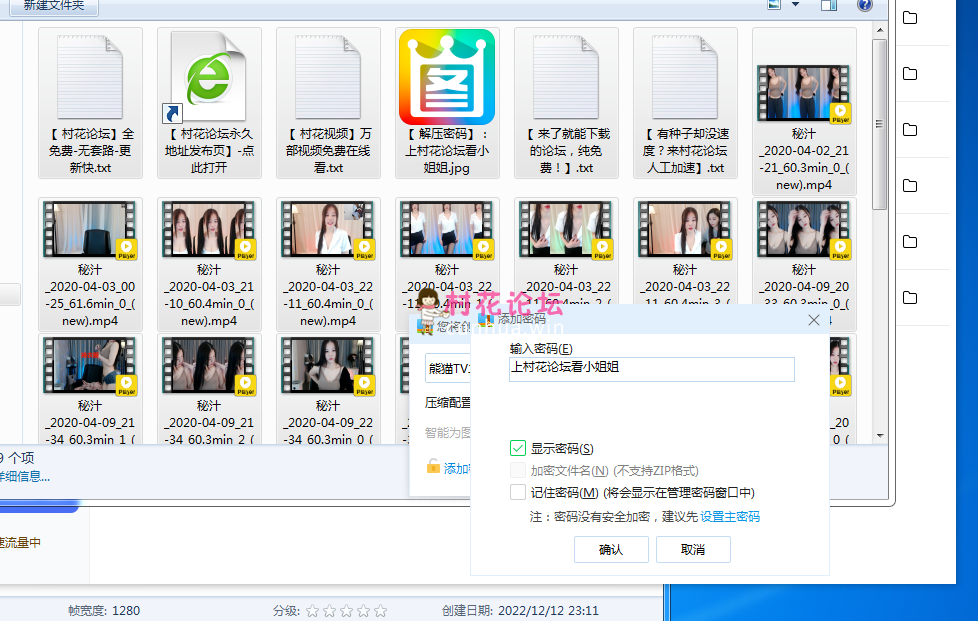Open the 解压密码 jpg image file
Viewport: 978px width, 621px height.
pos(447,76)
